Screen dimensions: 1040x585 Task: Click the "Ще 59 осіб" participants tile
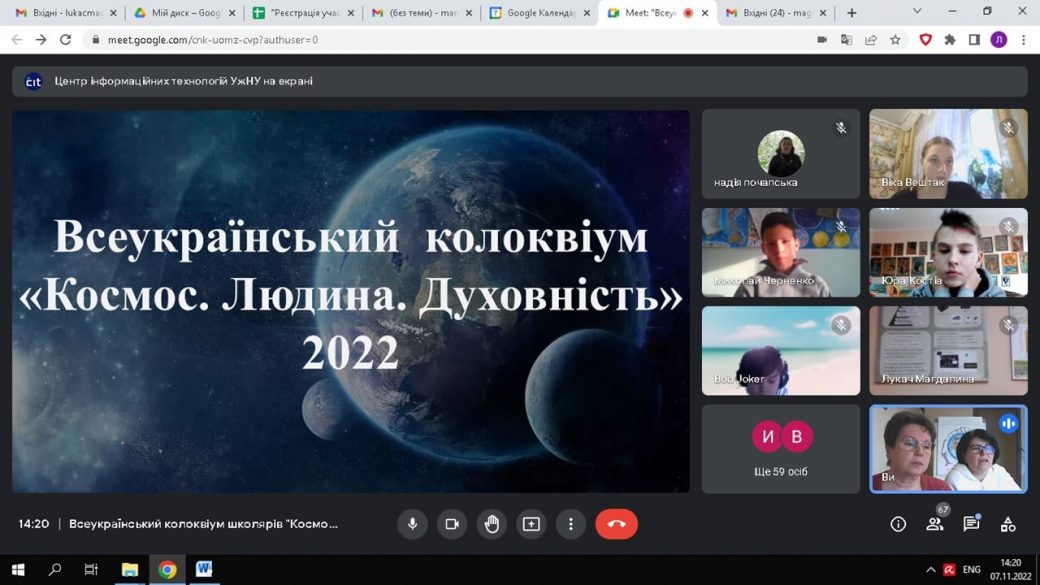(x=781, y=448)
